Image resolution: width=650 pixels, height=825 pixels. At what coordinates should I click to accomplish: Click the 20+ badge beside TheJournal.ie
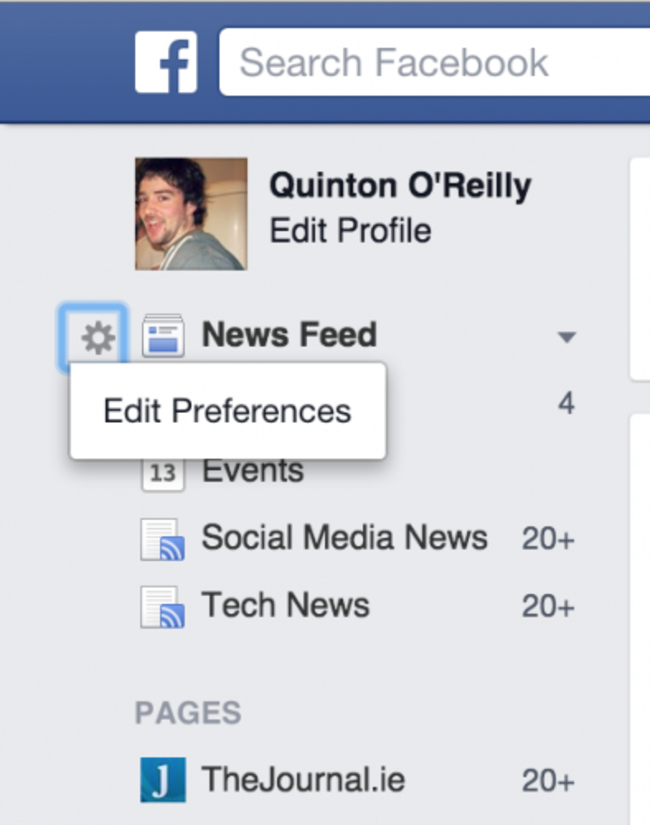(x=547, y=779)
